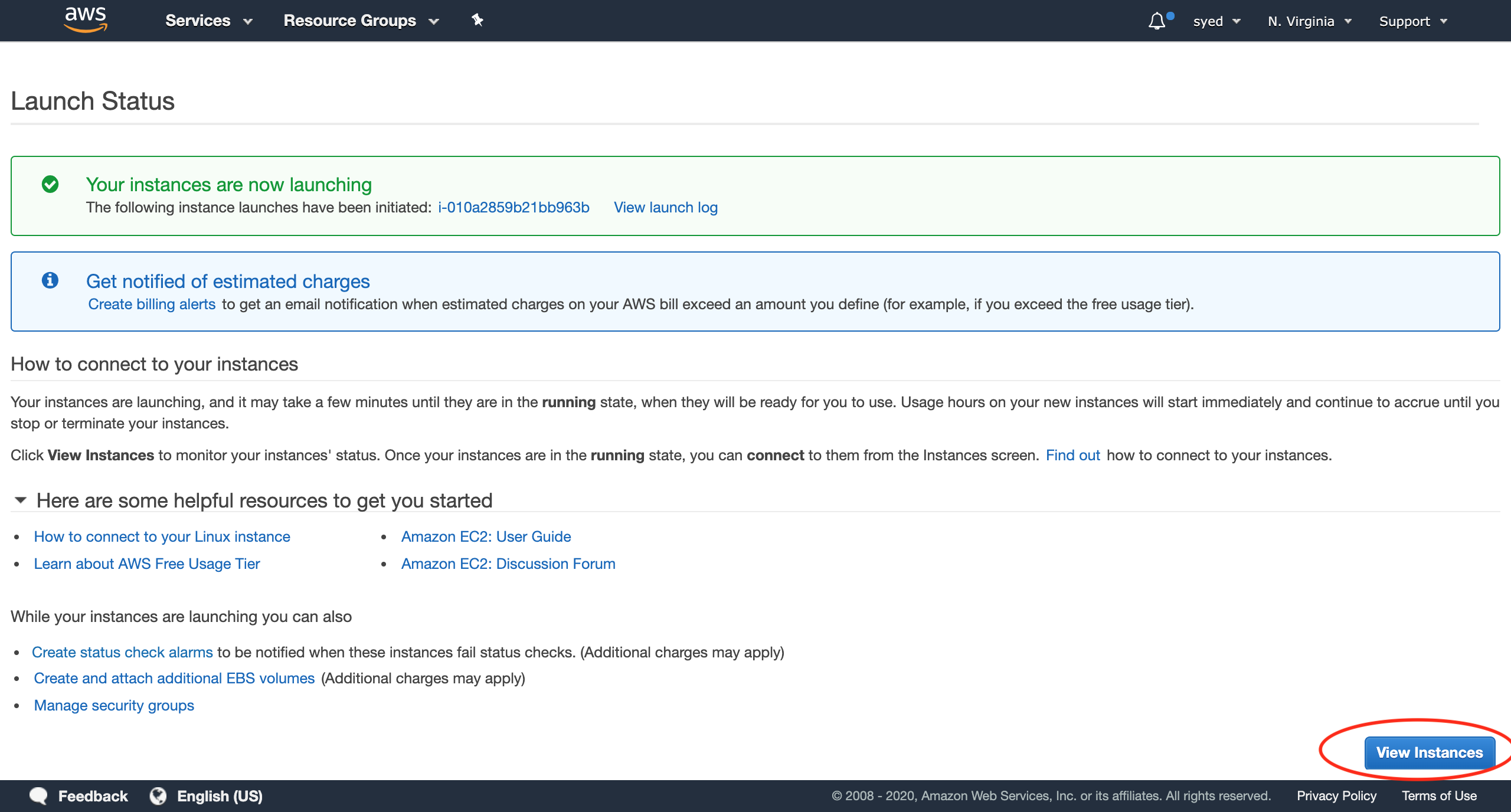
Task: Click Create billing alerts link
Action: pyautogui.click(x=152, y=304)
